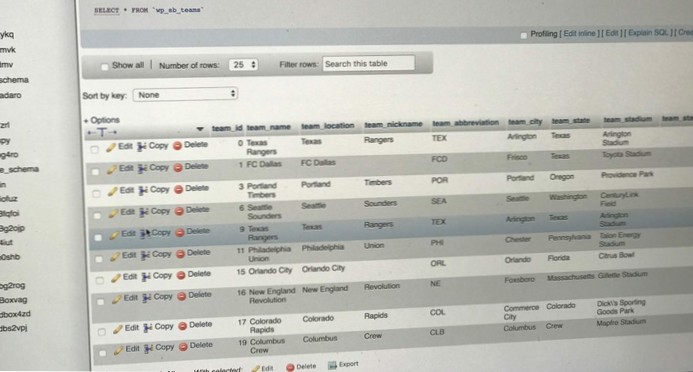Click in the Search this table field
The height and width of the screenshot is (372, 693).
pos(369,63)
